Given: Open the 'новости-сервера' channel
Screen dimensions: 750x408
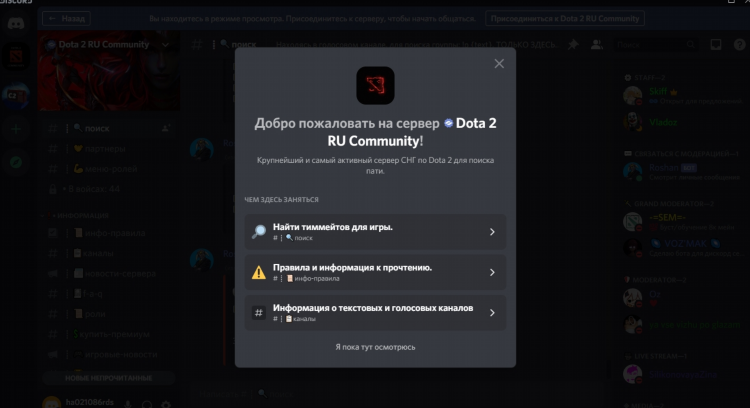Looking at the screenshot, I should 109,274.
